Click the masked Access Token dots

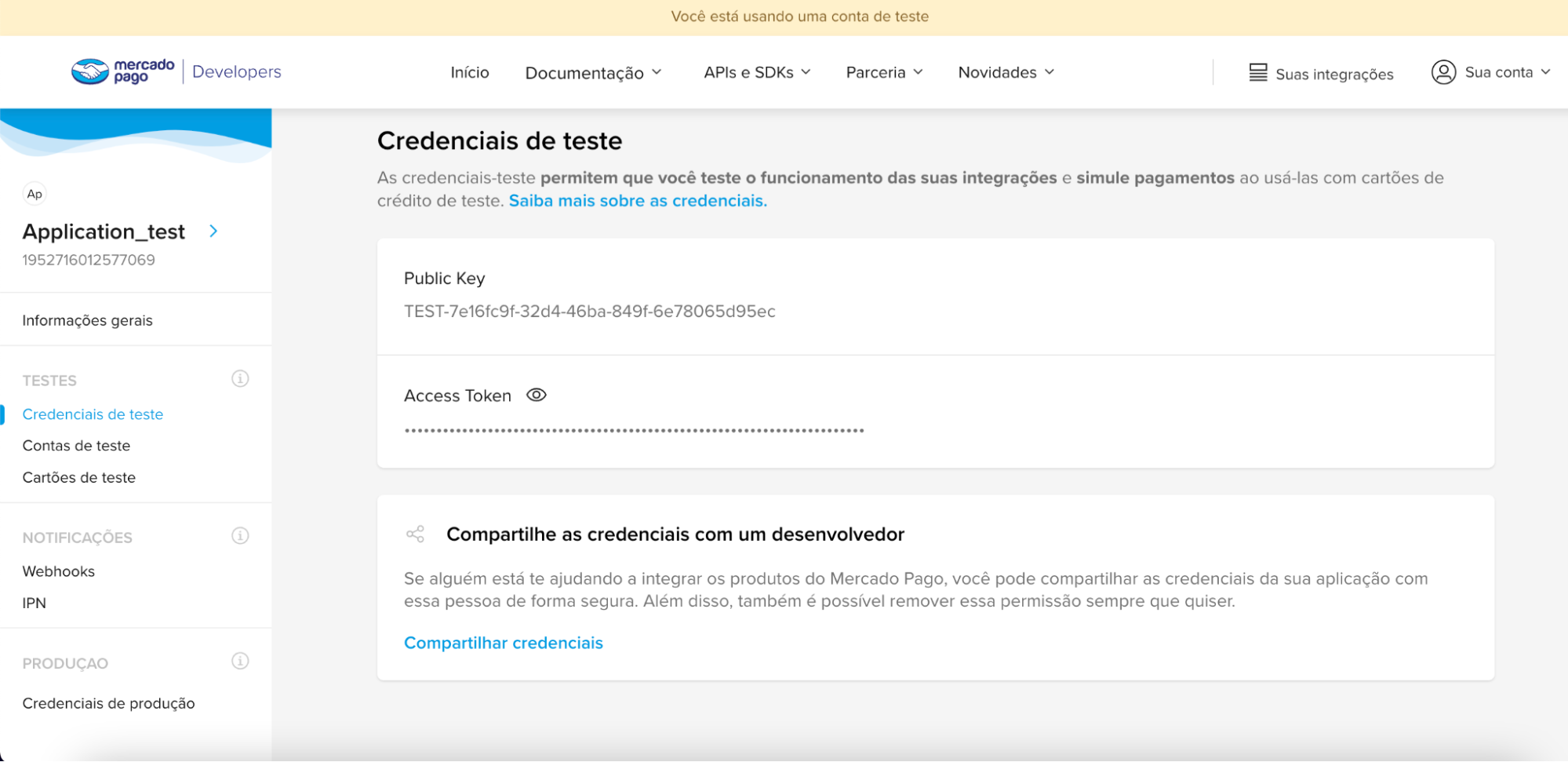pyautogui.click(x=634, y=430)
